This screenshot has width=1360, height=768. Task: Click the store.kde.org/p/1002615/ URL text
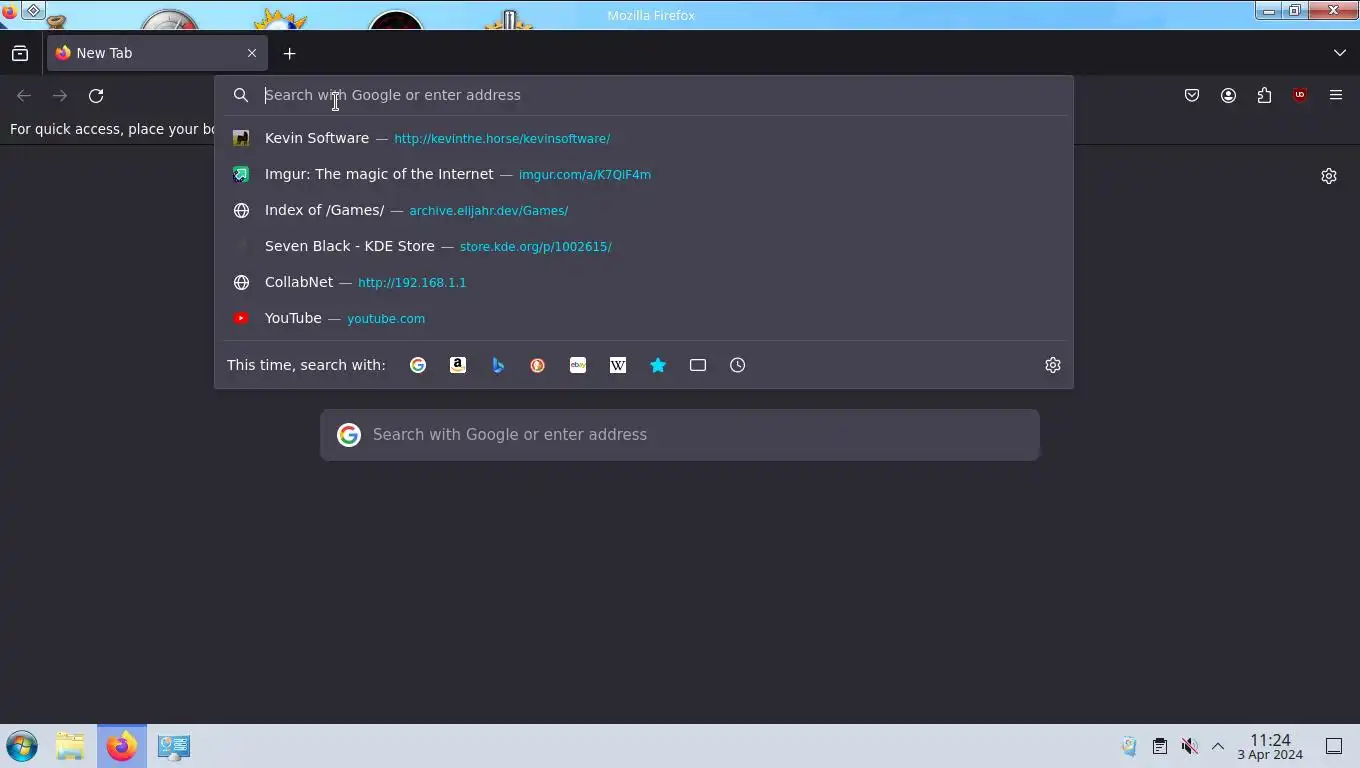(536, 246)
